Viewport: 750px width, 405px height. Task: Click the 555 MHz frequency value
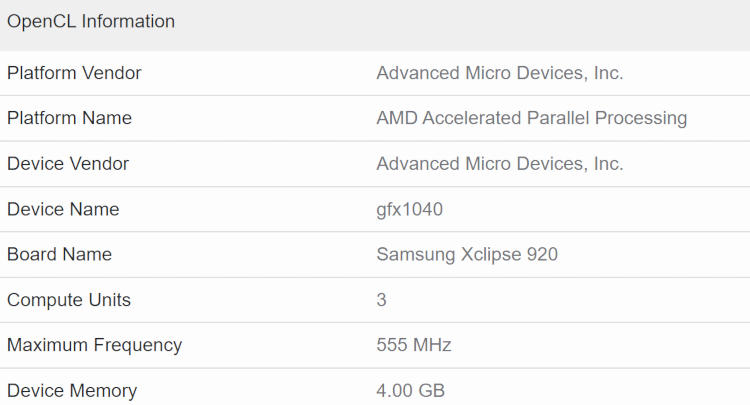(x=414, y=345)
